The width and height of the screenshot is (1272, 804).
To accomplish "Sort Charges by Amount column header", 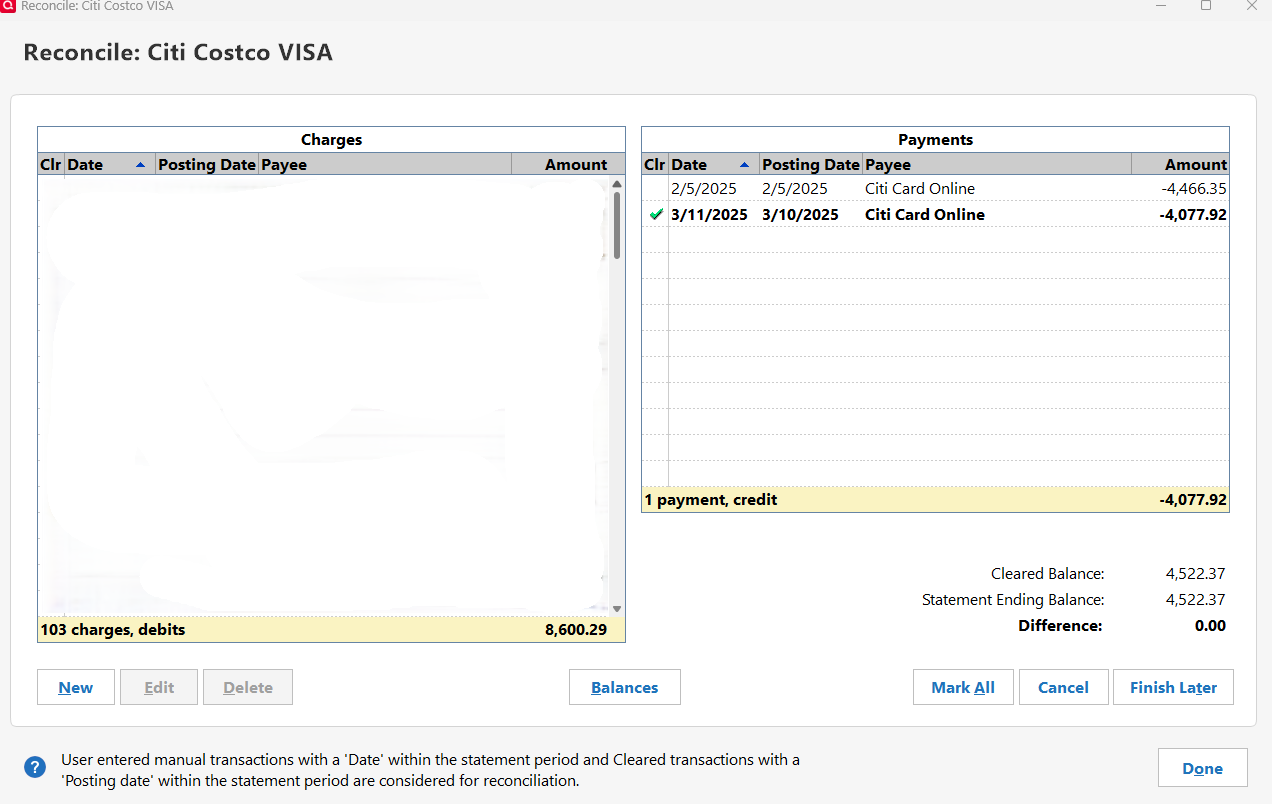I will point(568,164).
